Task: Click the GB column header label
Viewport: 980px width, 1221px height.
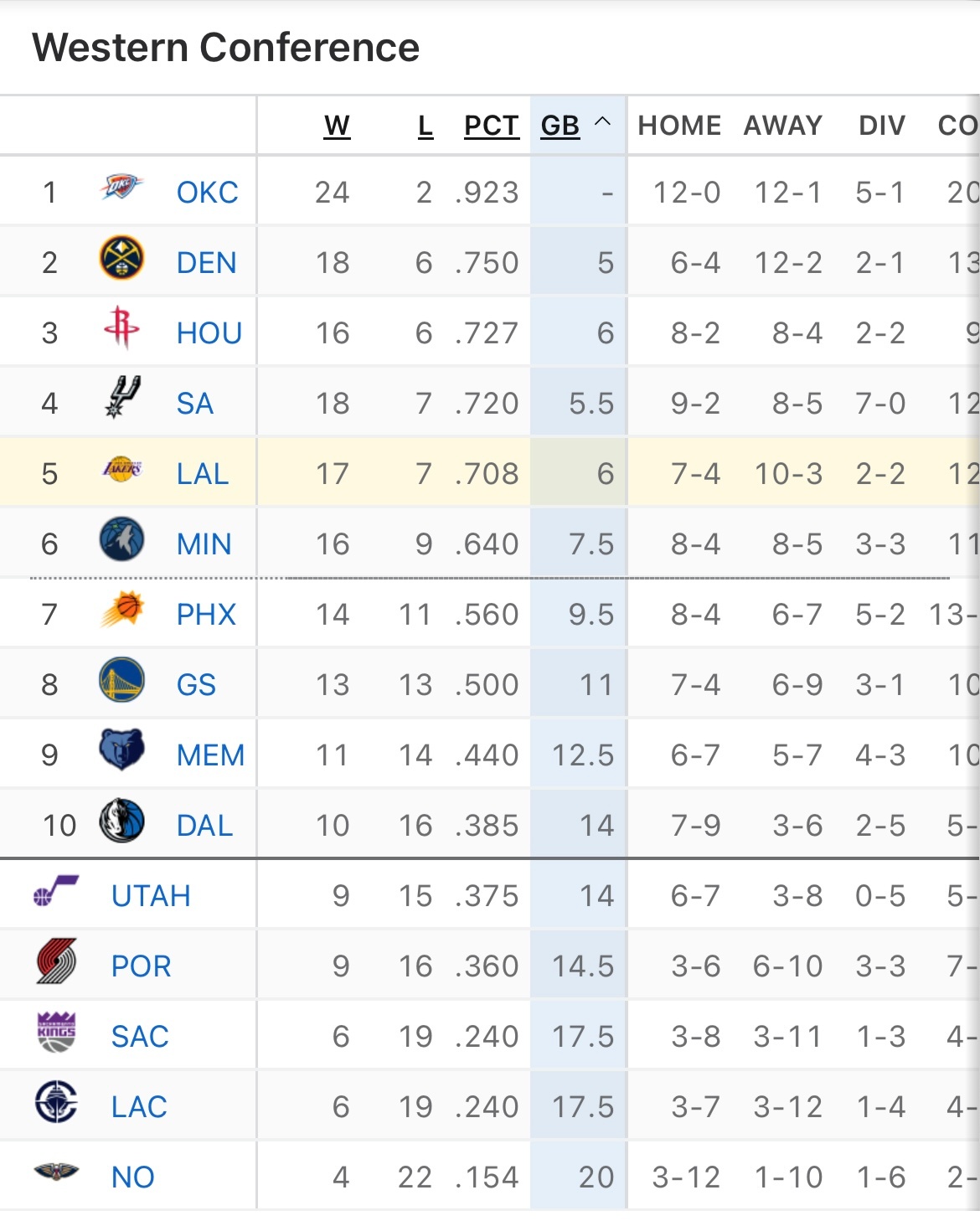Action: pos(560,126)
